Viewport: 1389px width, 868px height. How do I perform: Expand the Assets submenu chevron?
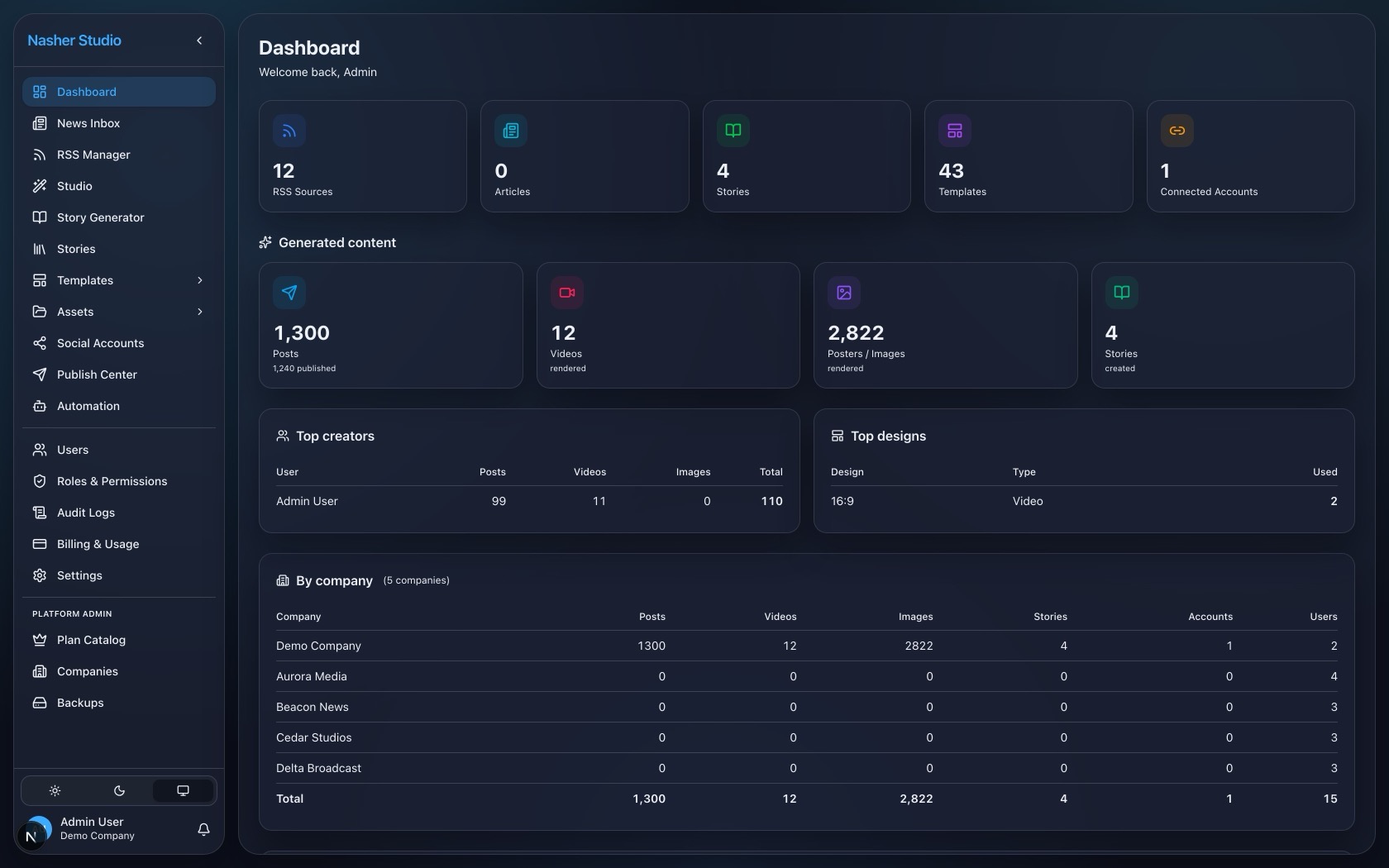199,312
